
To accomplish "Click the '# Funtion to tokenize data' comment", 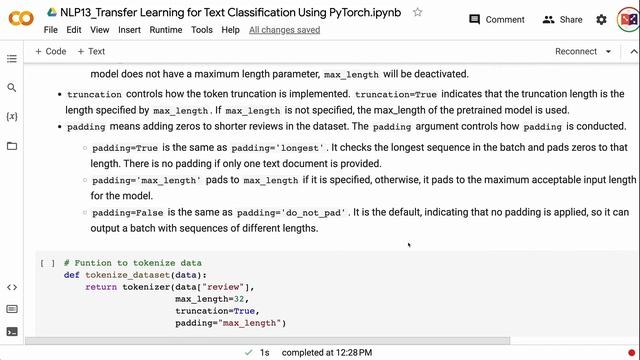I will tap(133, 263).
